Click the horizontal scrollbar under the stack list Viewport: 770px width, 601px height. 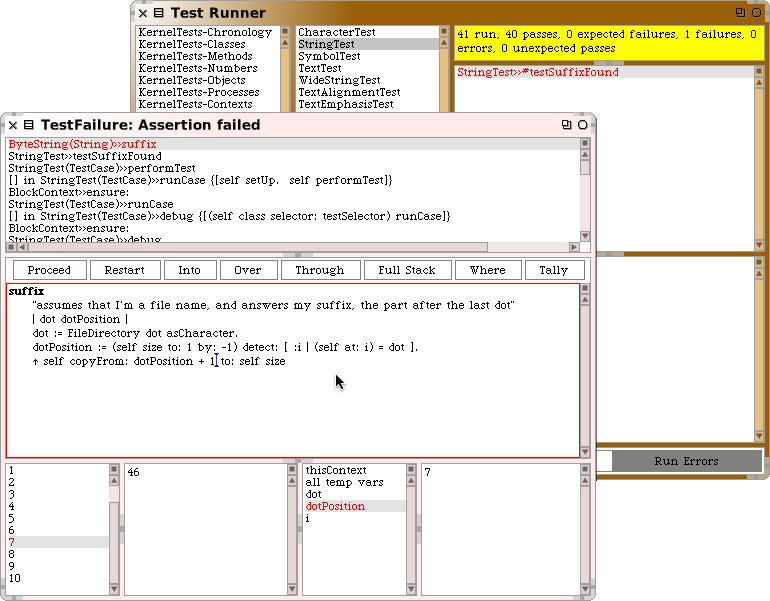click(x=250, y=247)
